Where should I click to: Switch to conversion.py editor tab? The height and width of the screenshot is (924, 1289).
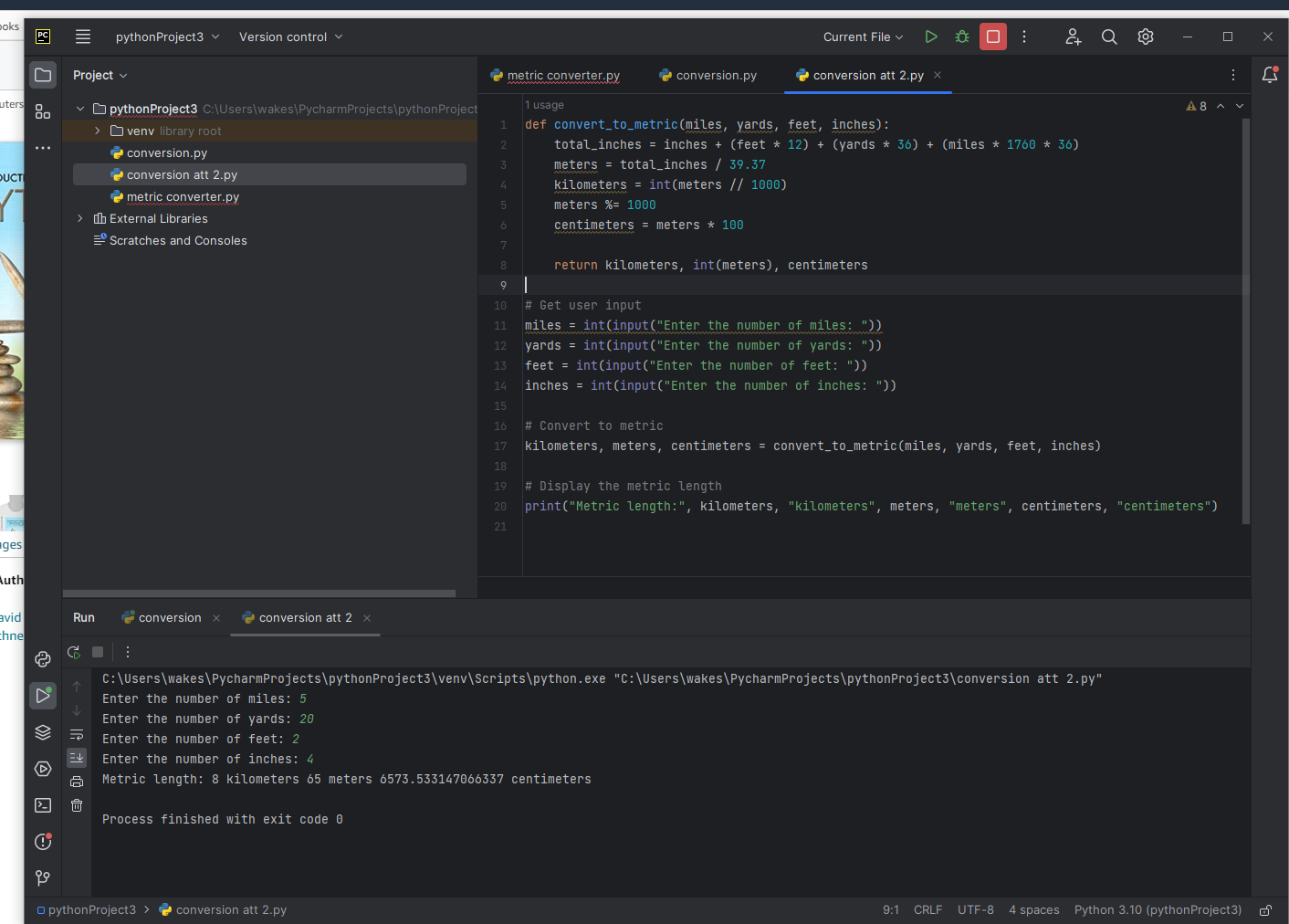click(x=707, y=75)
